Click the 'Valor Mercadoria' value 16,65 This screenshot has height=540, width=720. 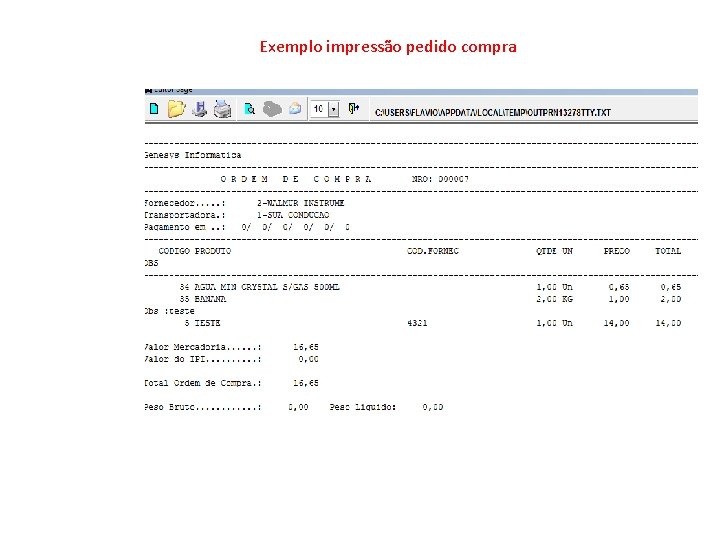tap(306, 347)
